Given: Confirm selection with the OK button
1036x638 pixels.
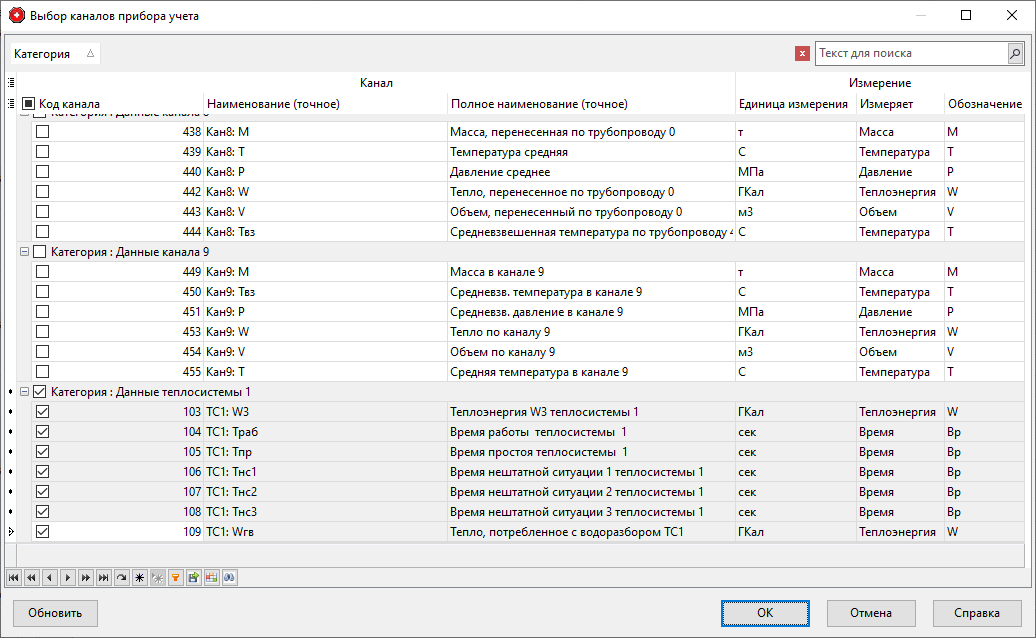Looking at the screenshot, I should (764, 613).
